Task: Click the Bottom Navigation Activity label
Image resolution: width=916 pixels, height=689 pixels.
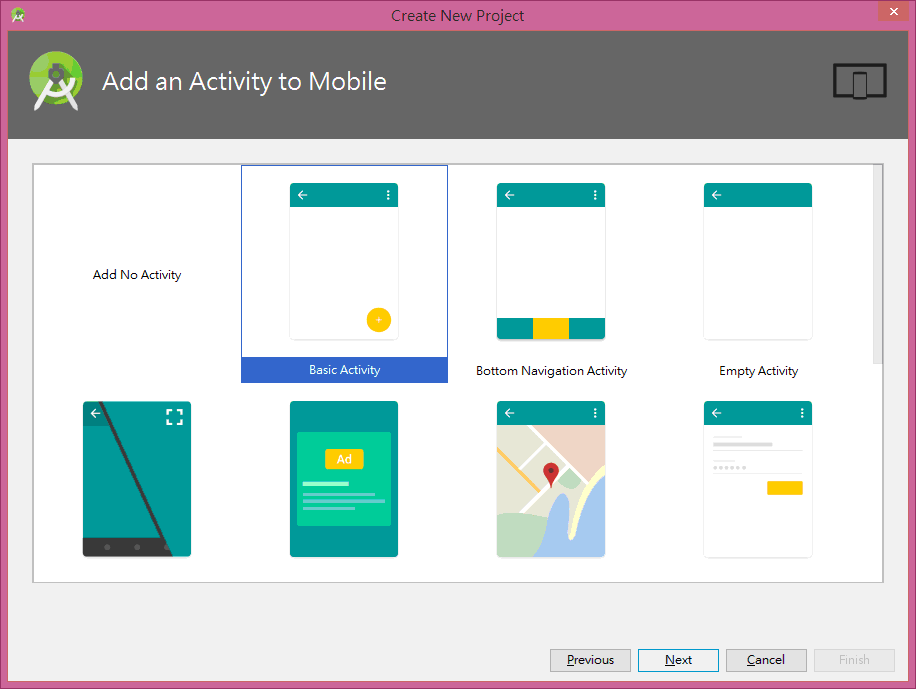Action: pyautogui.click(x=551, y=371)
